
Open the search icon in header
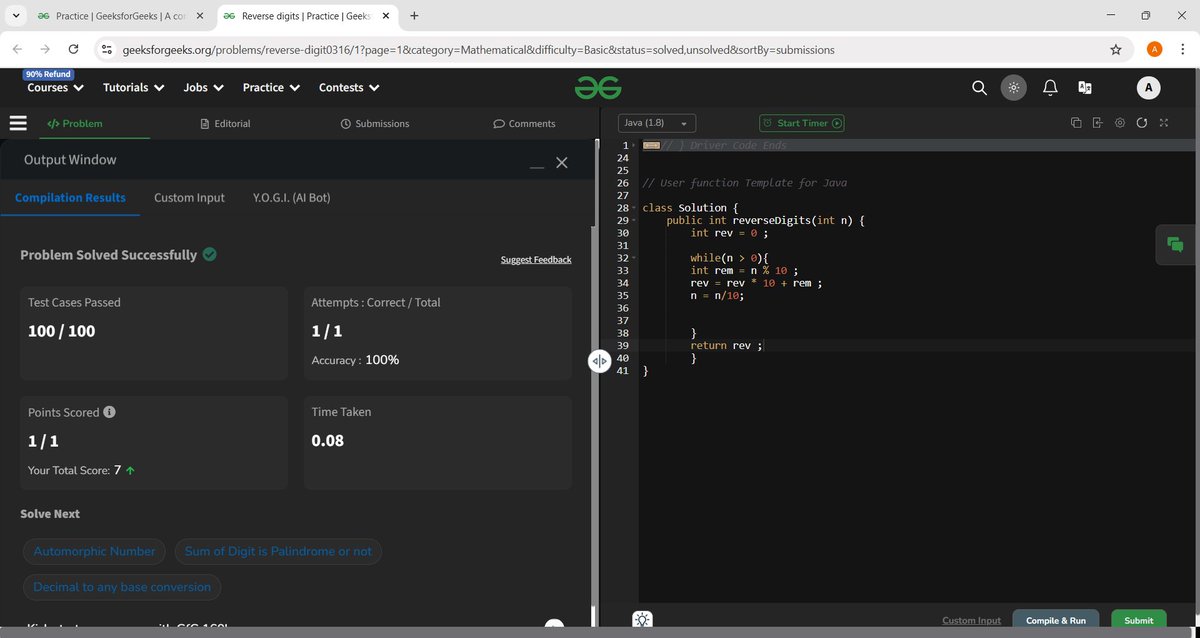[979, 88]
